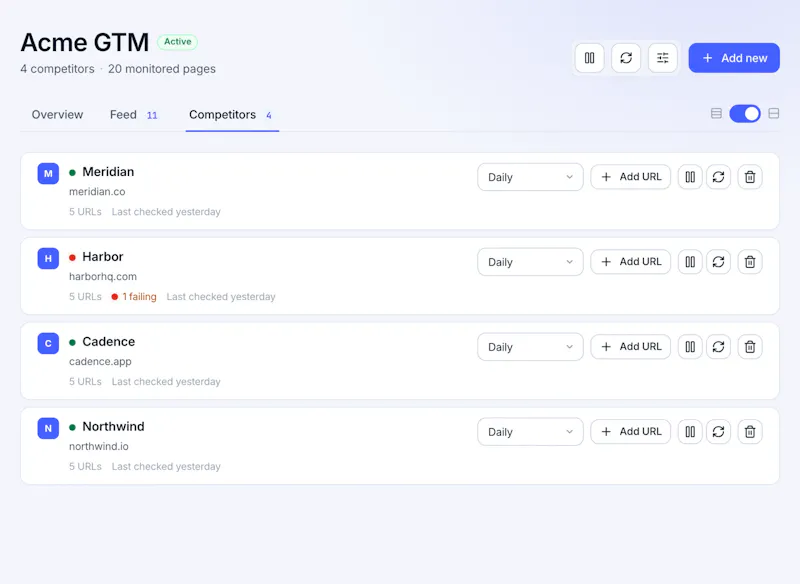Click the Meridian competitor name
Screen dimensions: 800x584
108,172
